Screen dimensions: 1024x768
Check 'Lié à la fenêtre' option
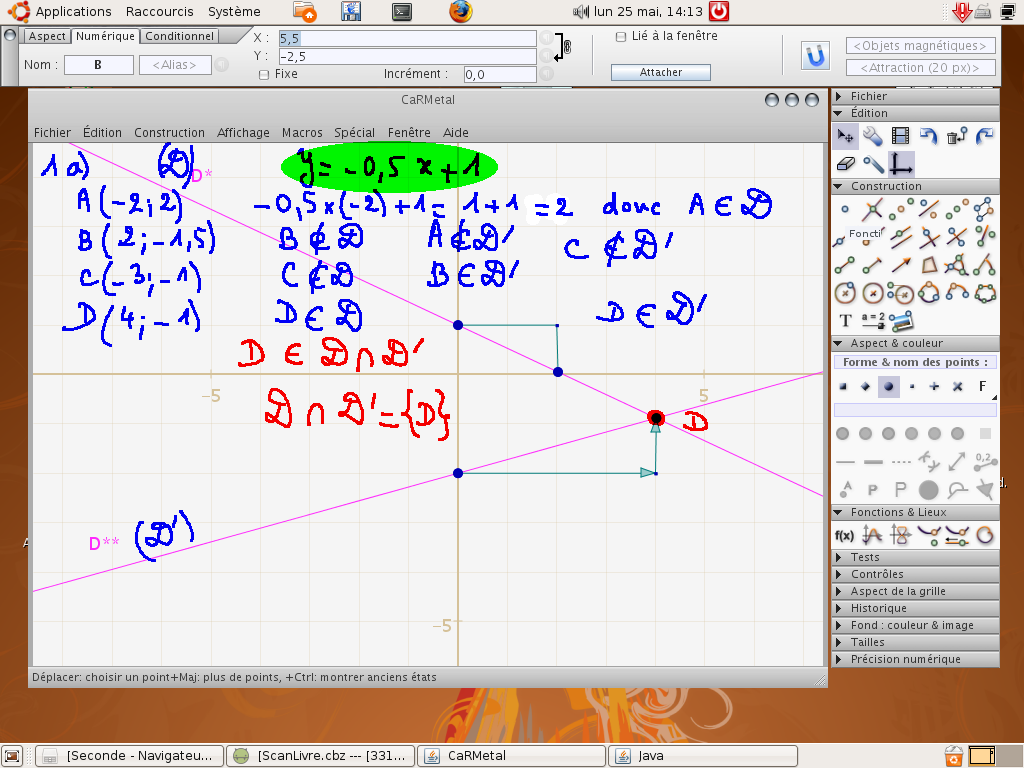point(621,37)
